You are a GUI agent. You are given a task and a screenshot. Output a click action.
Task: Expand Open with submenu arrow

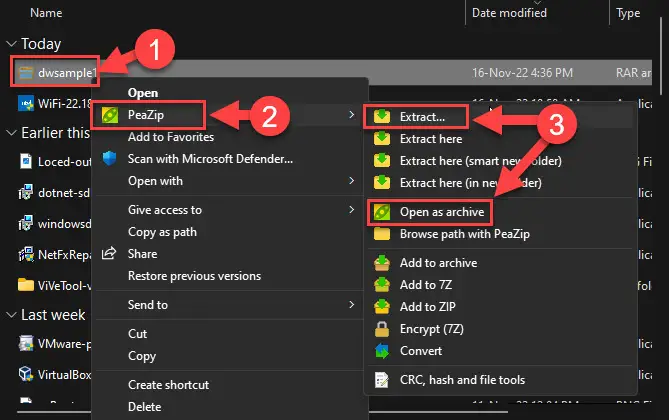point(352,181)
